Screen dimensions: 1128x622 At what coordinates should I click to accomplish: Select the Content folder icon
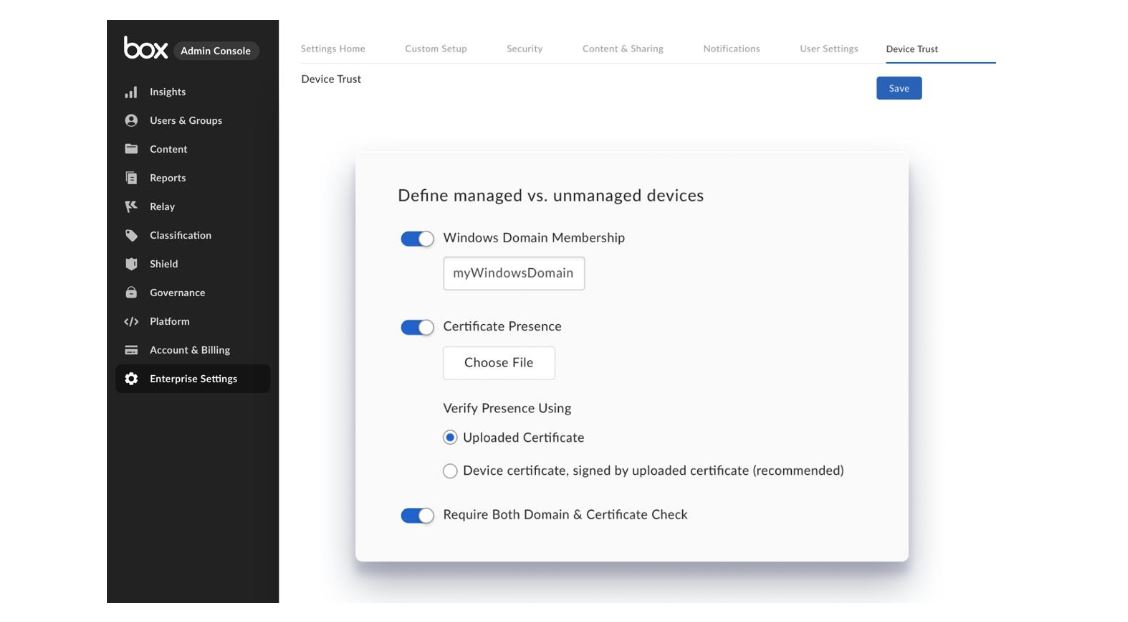[131, 149]
